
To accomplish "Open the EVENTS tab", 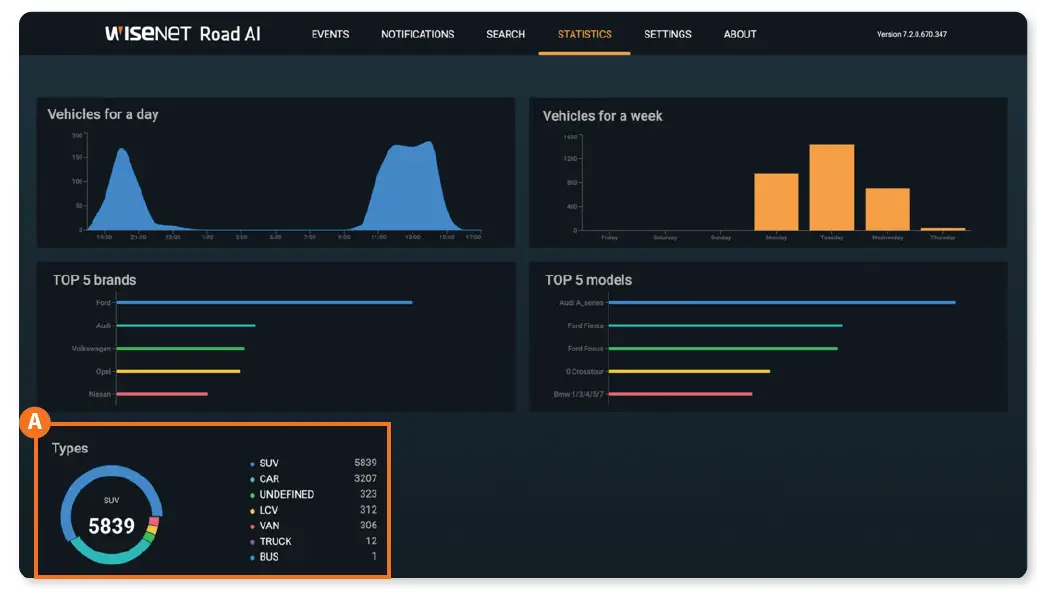I will [x=330, y=34].
